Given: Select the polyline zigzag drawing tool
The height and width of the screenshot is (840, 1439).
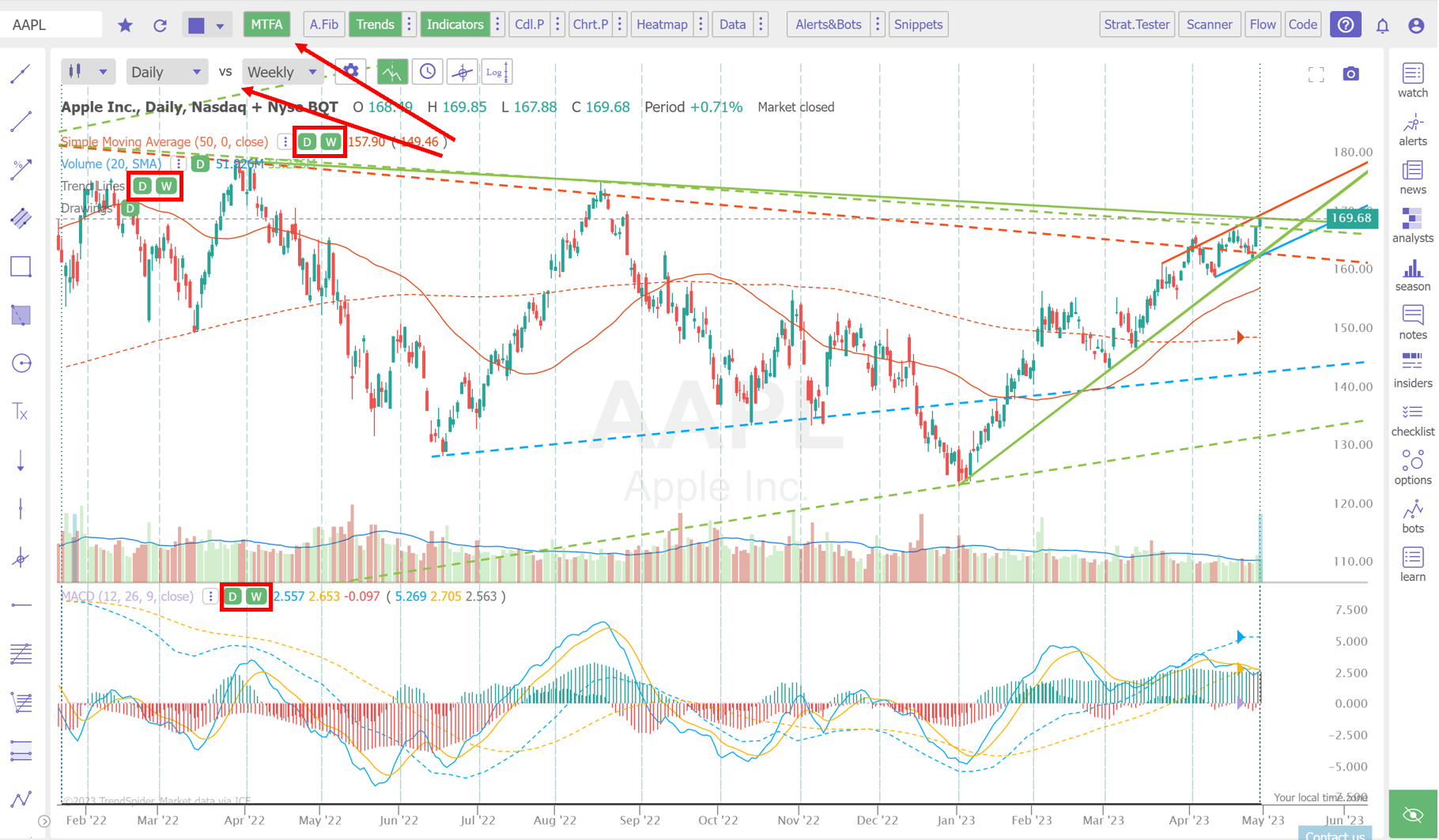Looking at the screenshot, I should coord(21,799).
